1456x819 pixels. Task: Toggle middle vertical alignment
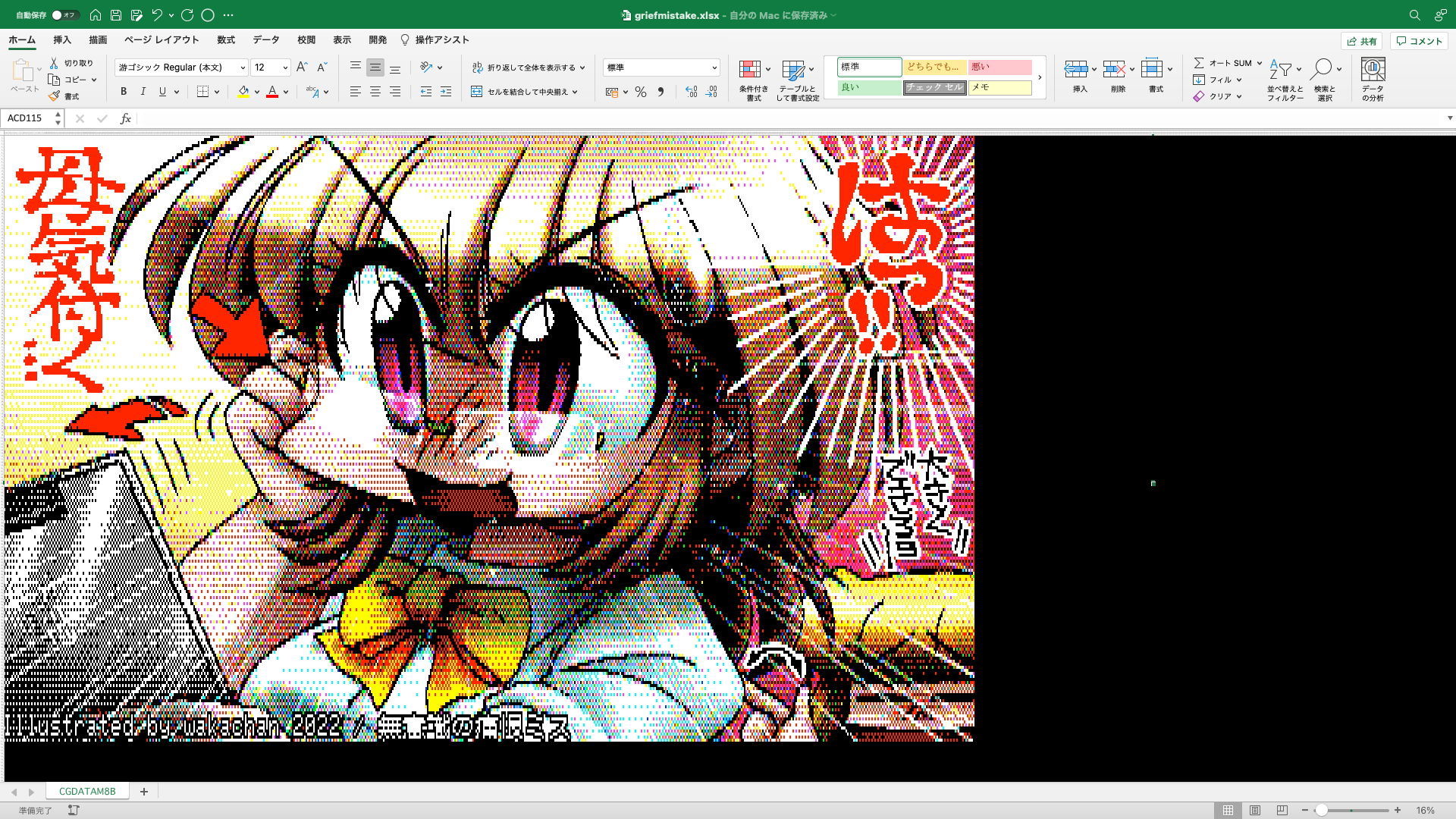[375, 67]
